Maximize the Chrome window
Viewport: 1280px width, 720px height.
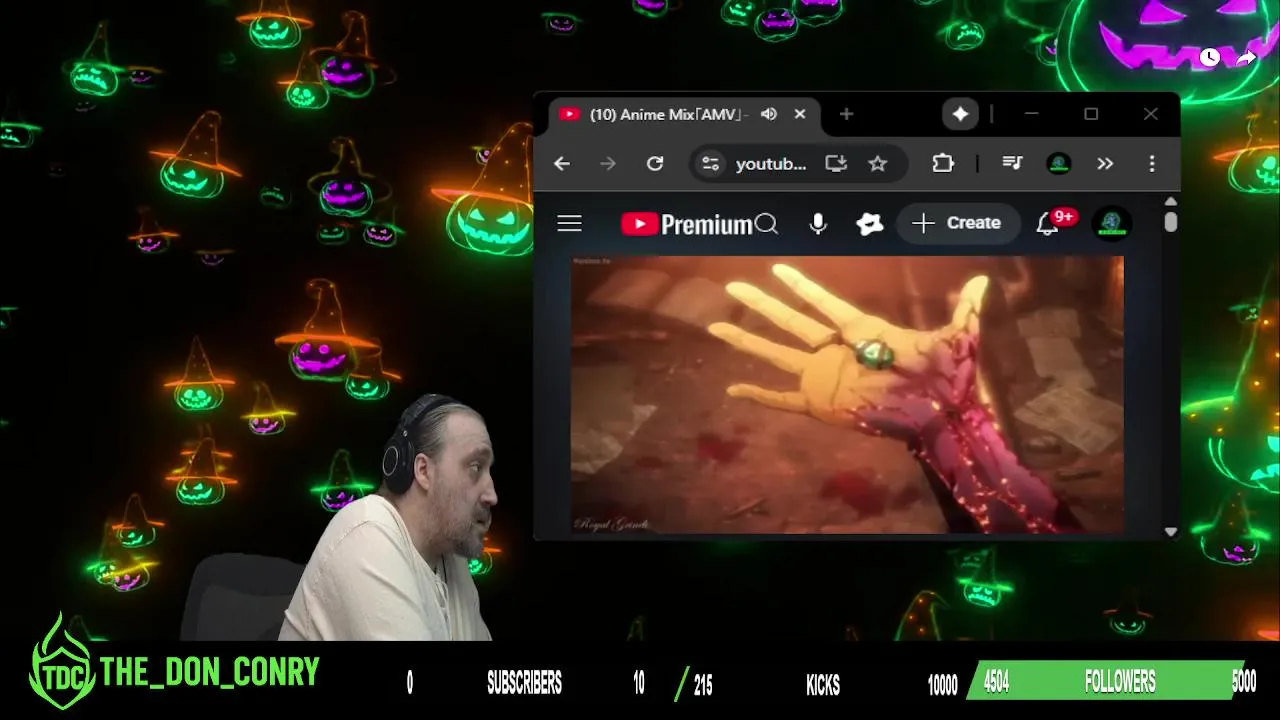pos(1091,114)
